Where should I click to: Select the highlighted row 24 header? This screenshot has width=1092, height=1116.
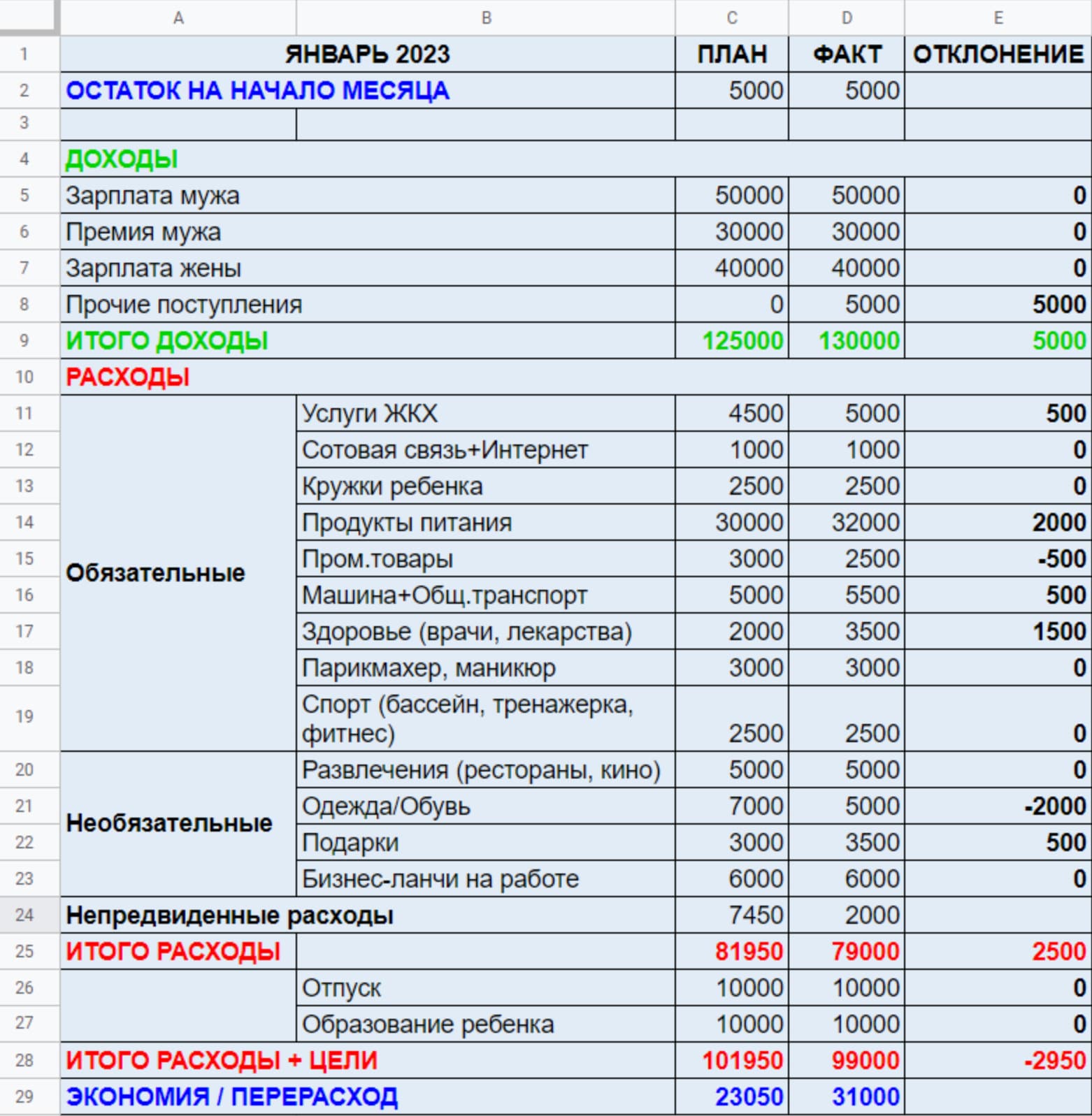[x=24, y=915]
